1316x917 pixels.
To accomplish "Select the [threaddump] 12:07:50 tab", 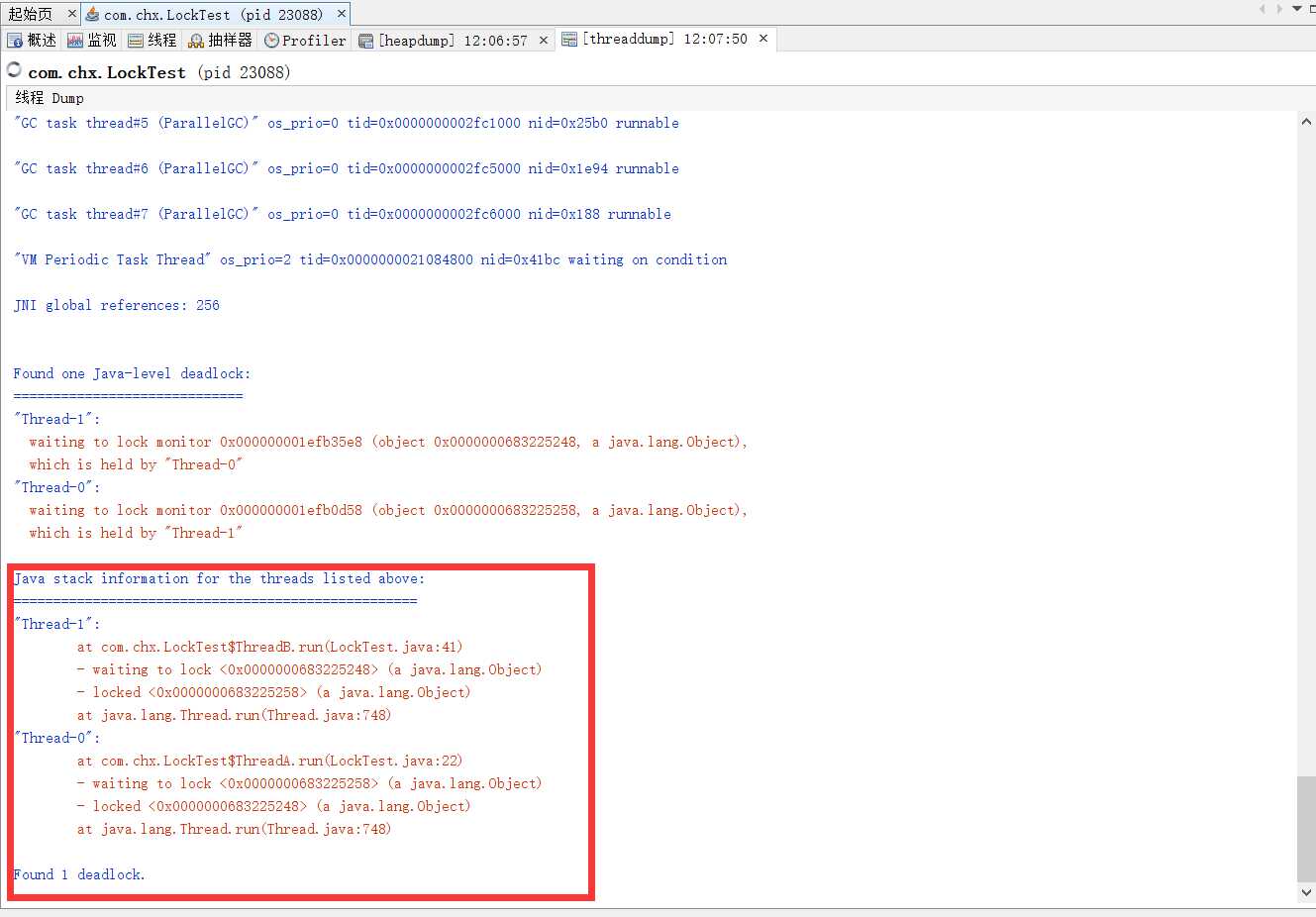I will [664, 39].
